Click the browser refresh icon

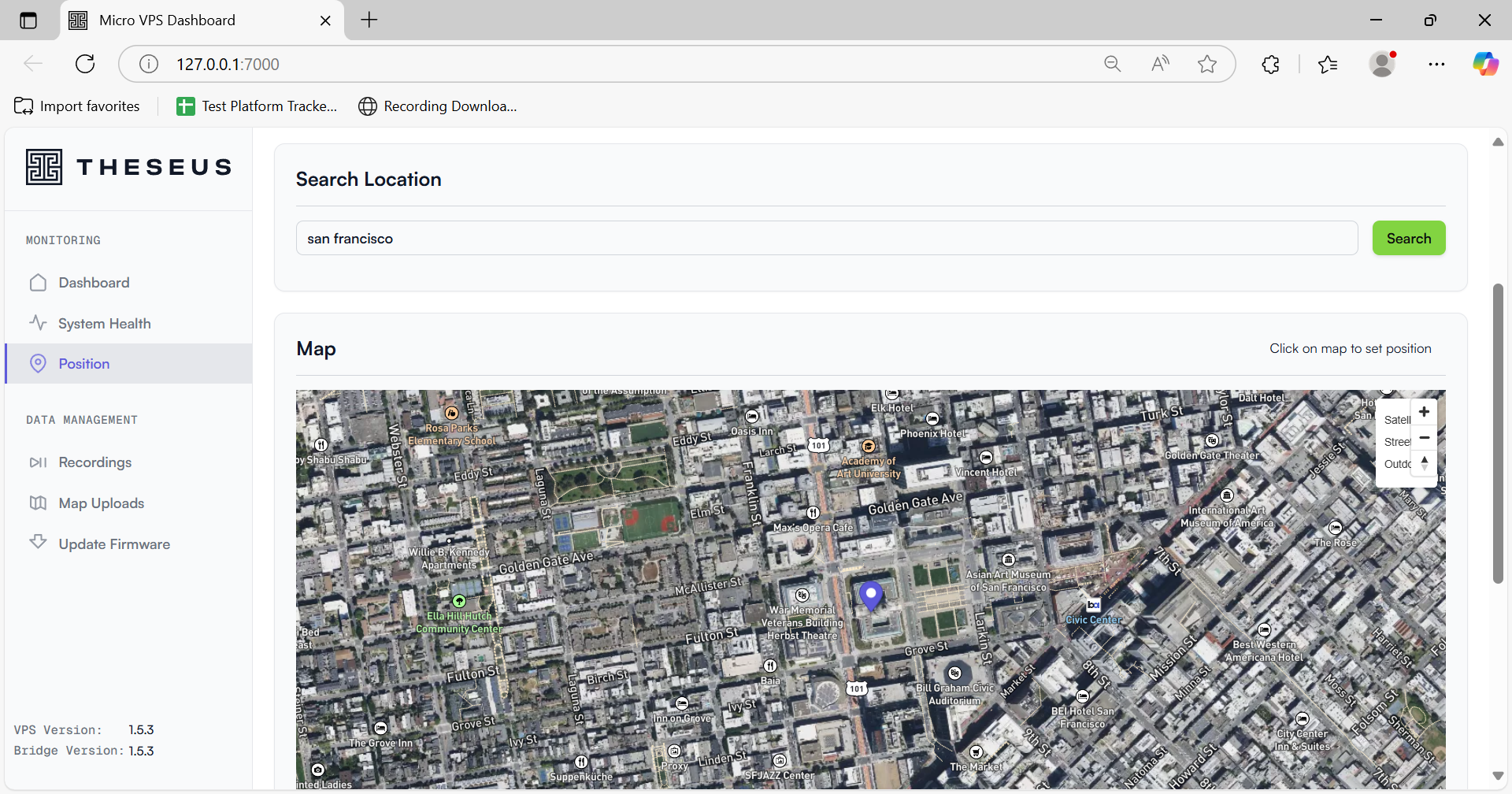pos(85,65)
